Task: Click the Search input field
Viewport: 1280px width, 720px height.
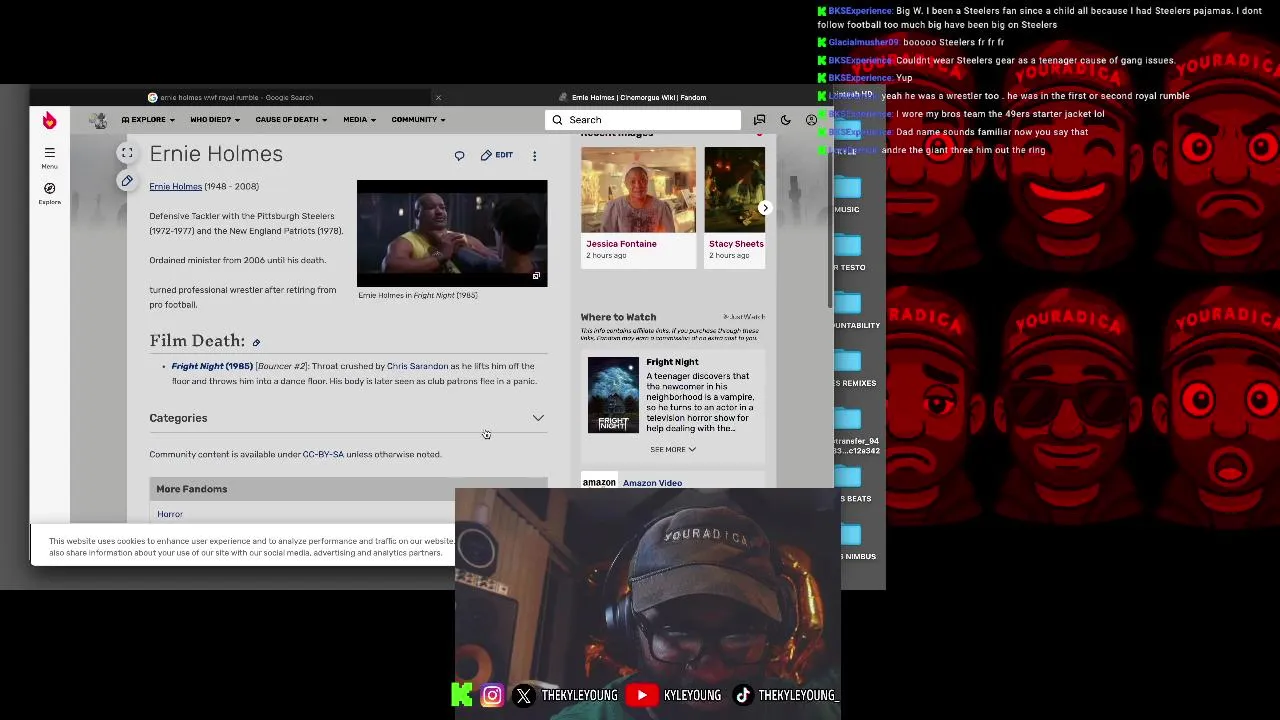Action: tap(643, 120)
